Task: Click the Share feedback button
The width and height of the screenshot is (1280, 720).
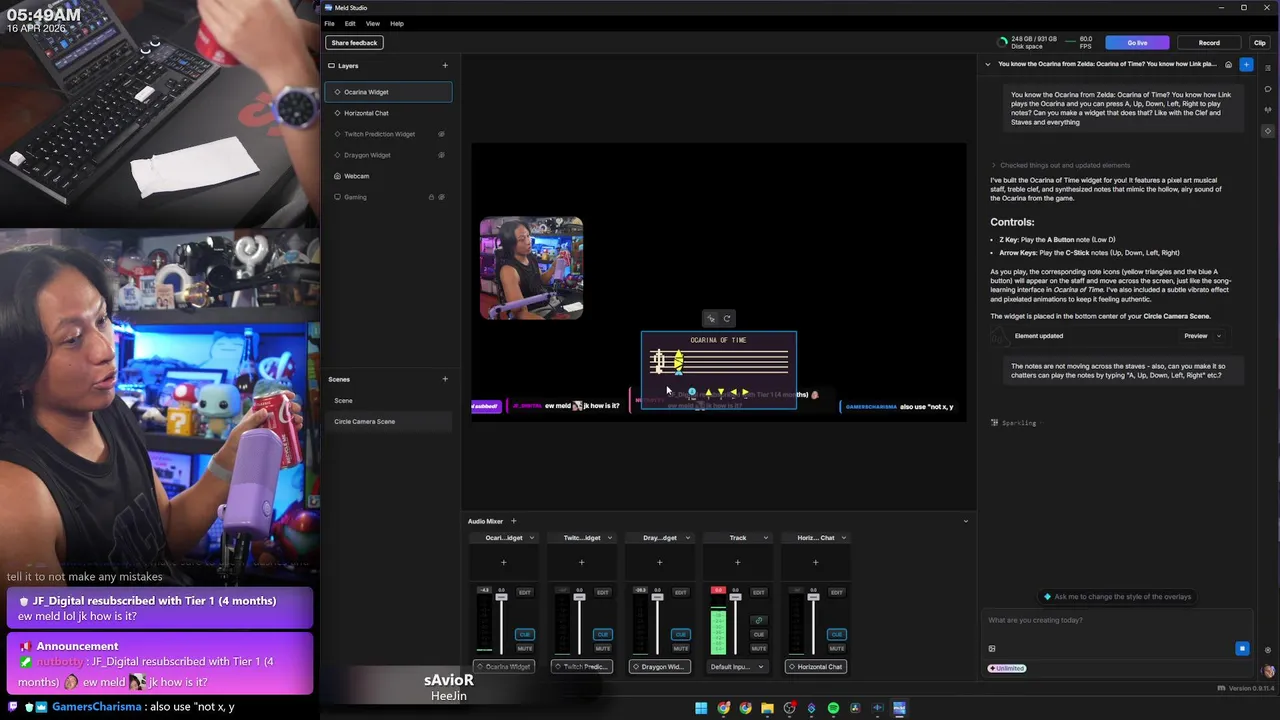Action: click(x=354, y=43)
